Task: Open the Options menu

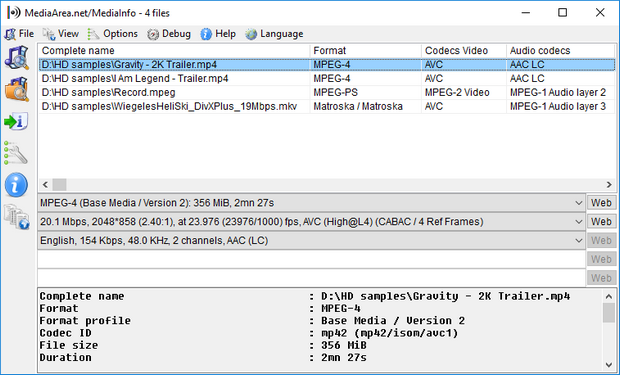Action: click(x=113, y=34)
